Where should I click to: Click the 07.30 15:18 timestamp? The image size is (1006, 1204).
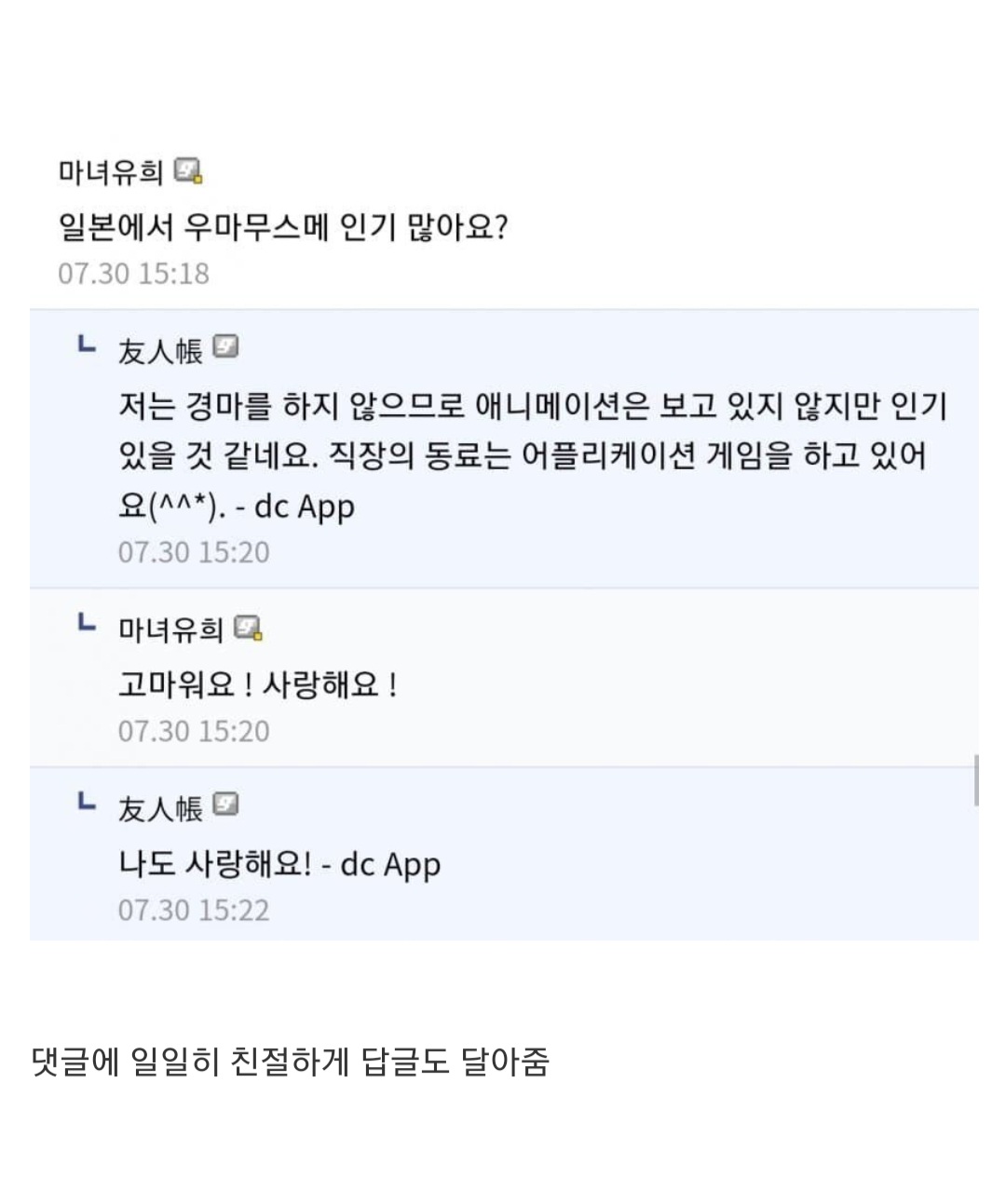point(133,274)
